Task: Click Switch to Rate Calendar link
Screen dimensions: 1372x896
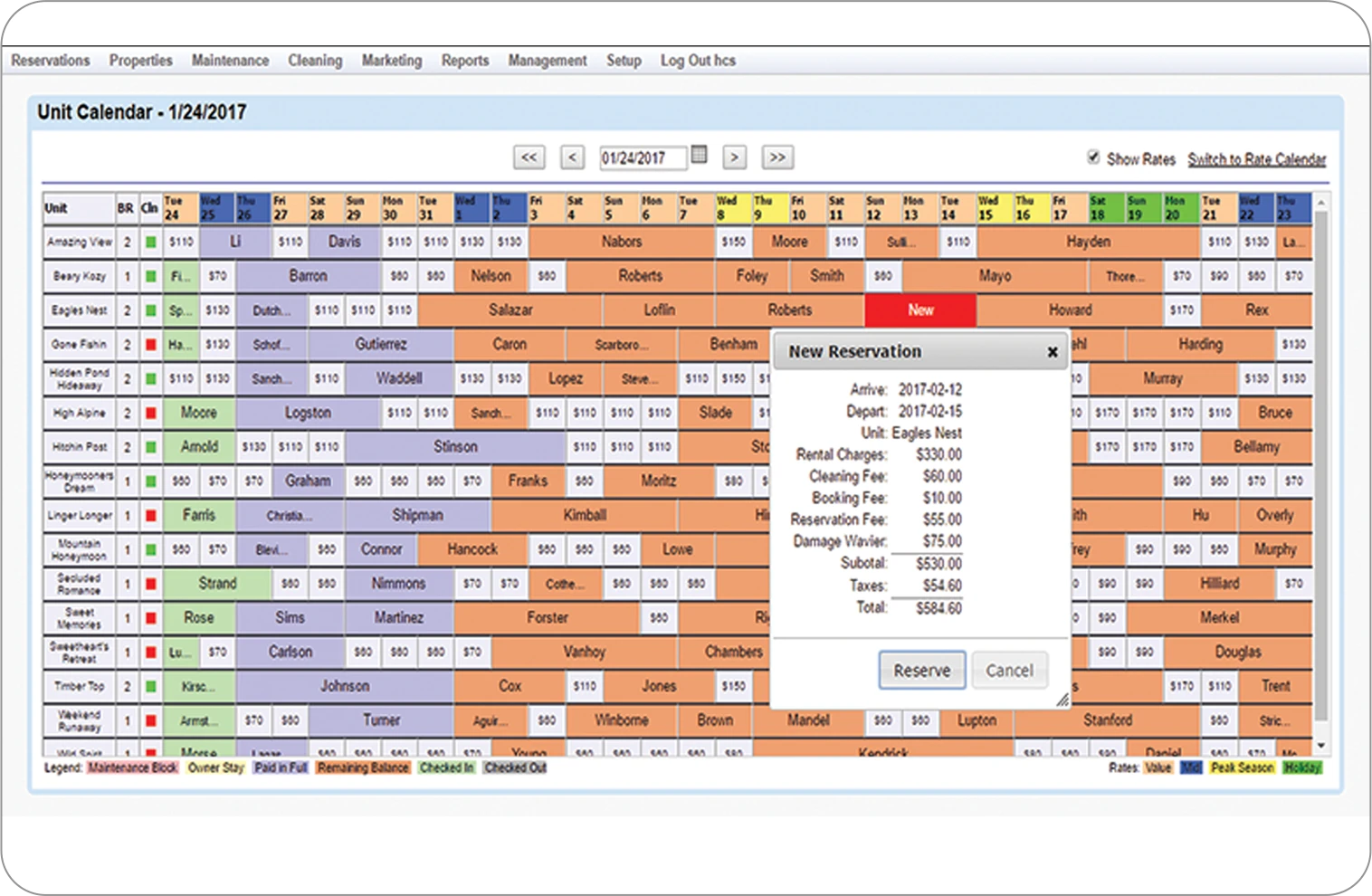Action: [x=1257, y=159]
